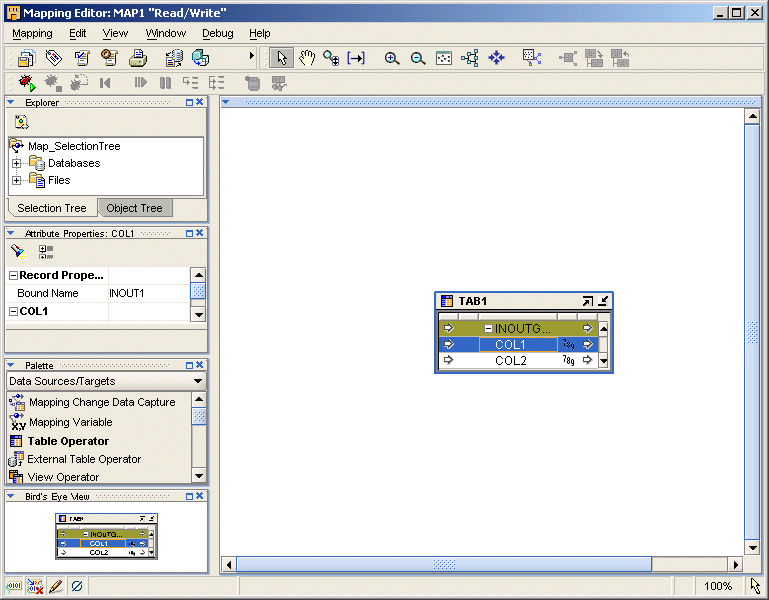
Task: Click the blue center arrows icon
Action: pyautogui.click(x=496, y=58)
